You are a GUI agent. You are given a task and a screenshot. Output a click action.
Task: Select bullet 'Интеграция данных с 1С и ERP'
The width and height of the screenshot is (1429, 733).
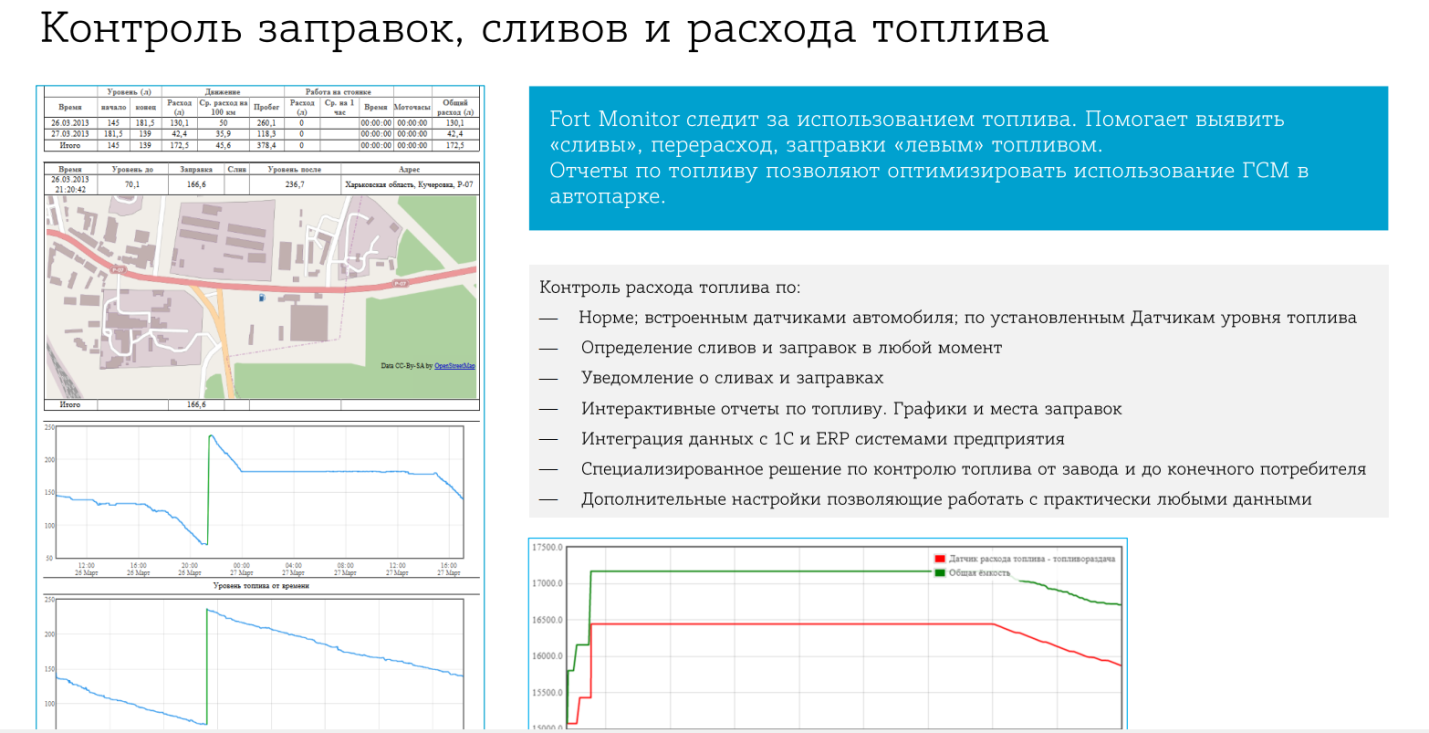pos(822,439)
